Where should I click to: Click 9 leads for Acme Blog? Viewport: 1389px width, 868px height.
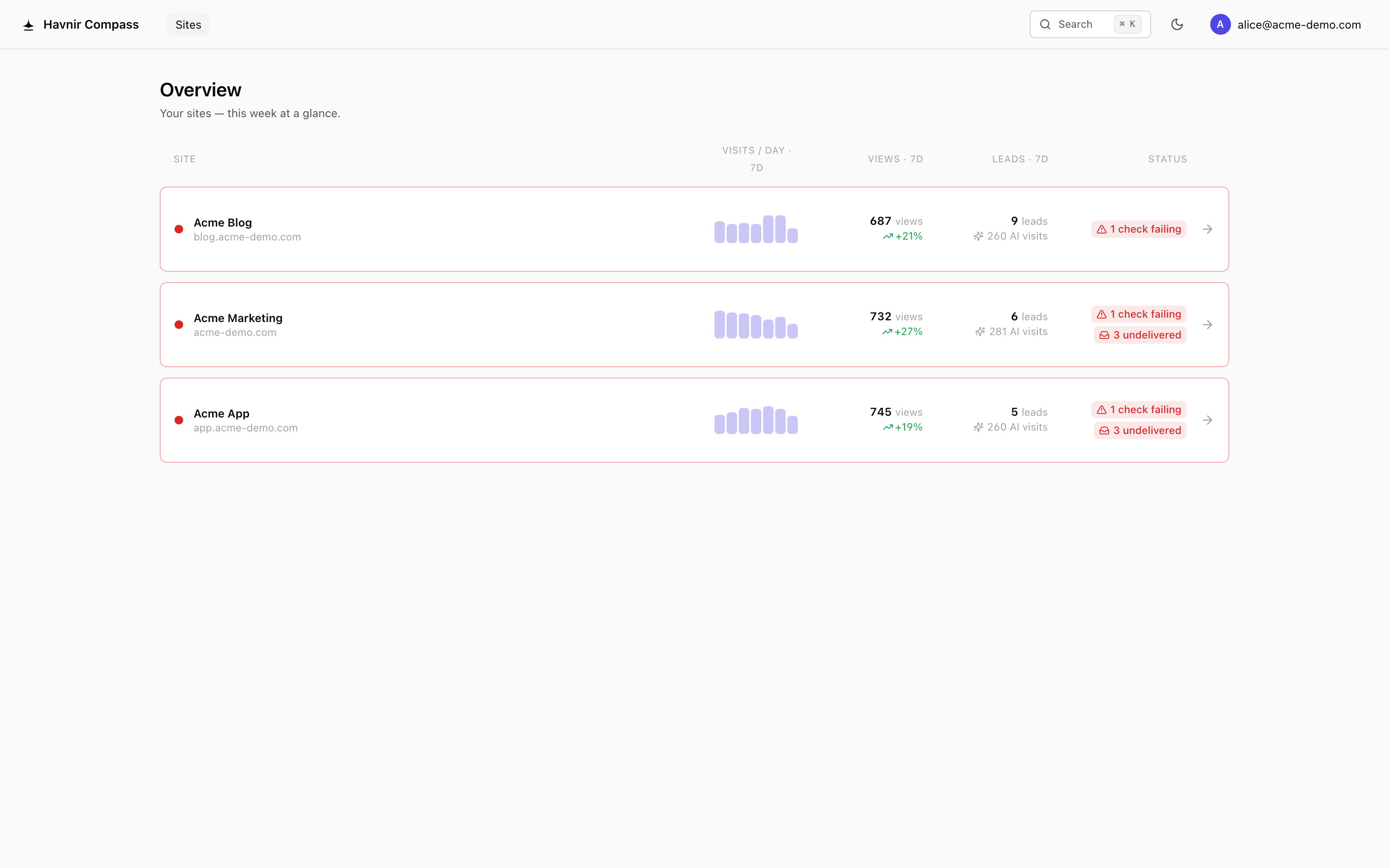pos(1029,221)
